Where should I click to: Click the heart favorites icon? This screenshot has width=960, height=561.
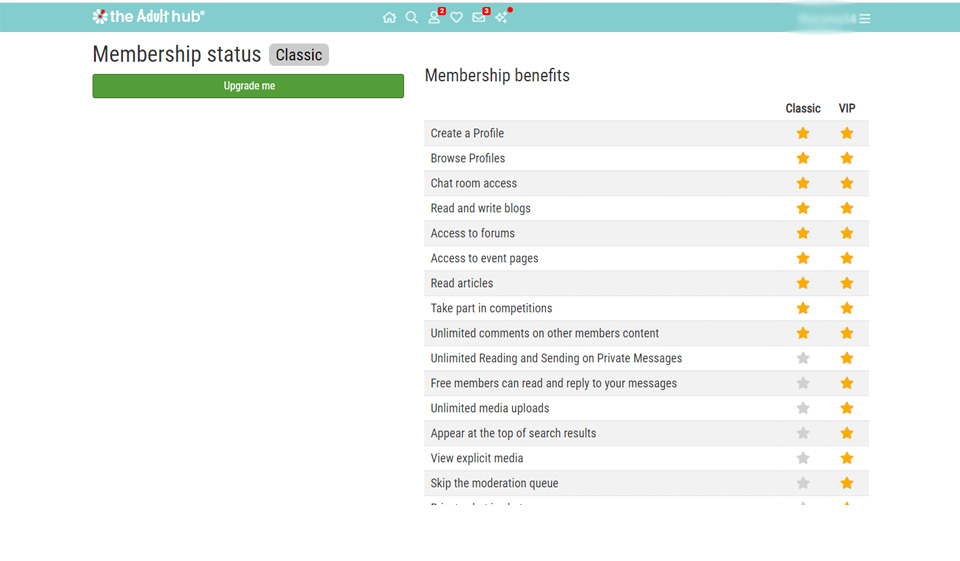tap(456, 18)
